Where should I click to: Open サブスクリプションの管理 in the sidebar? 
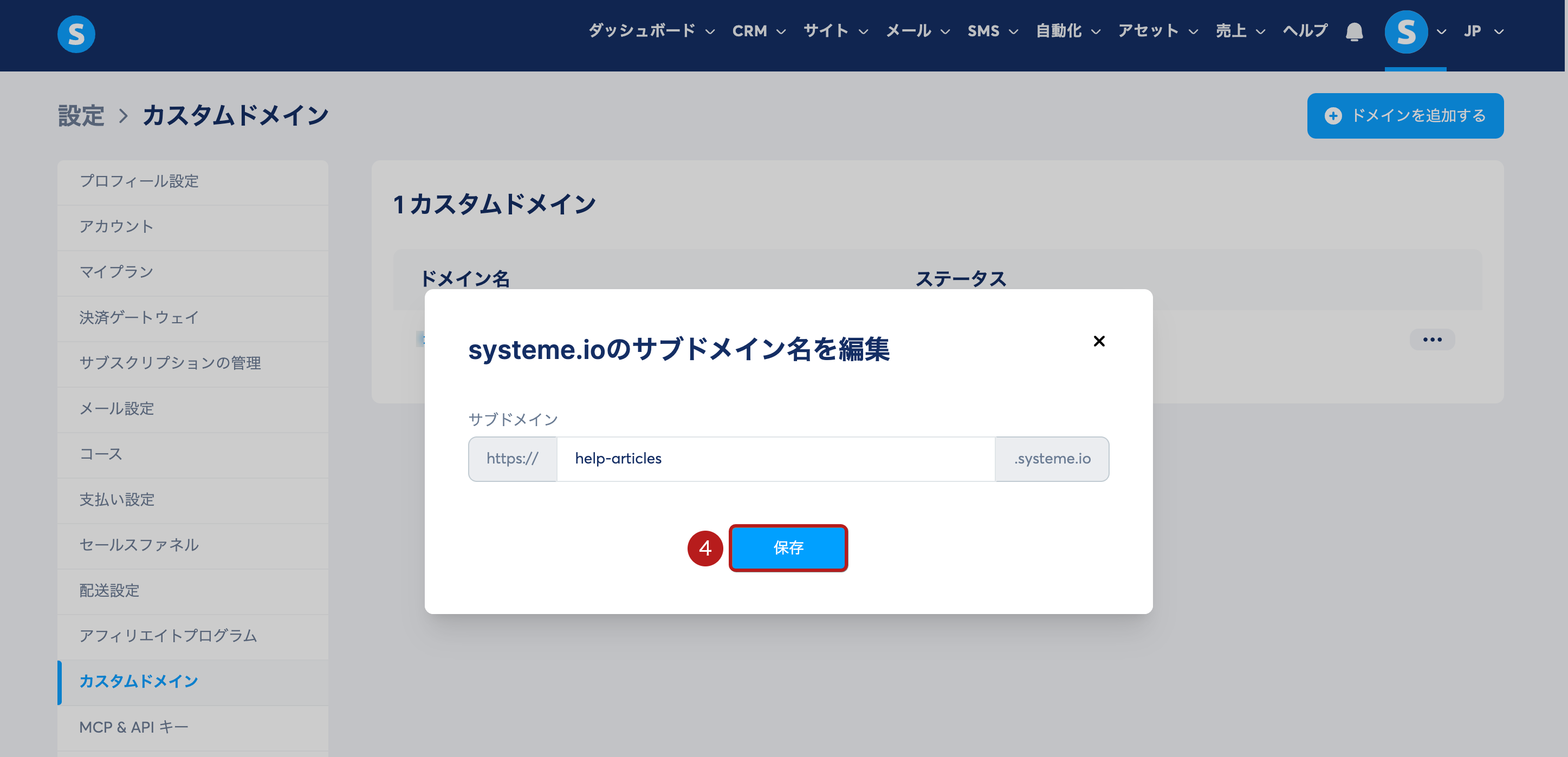coord(192,364)
